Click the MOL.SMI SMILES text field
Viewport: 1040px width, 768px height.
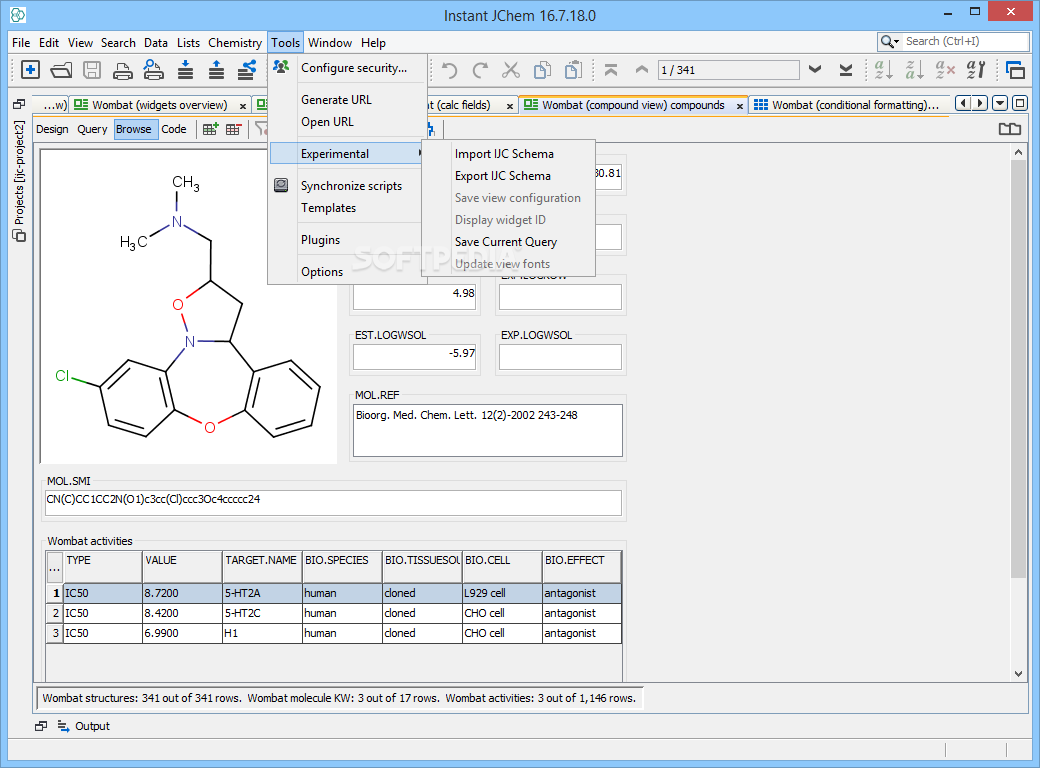point(334,503)
